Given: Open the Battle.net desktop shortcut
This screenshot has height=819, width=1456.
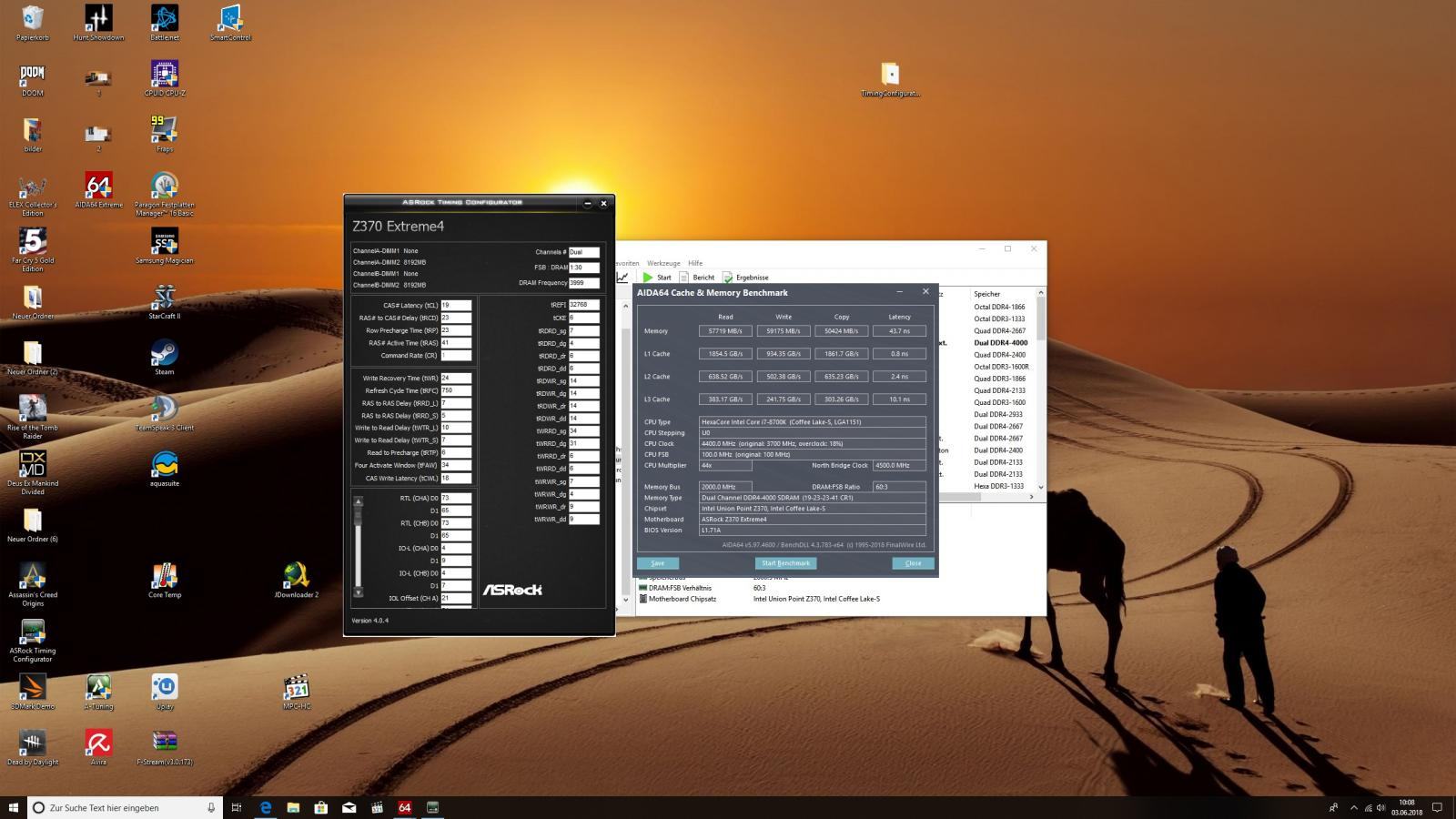Looking at the screenshot, I should (165, 23).
